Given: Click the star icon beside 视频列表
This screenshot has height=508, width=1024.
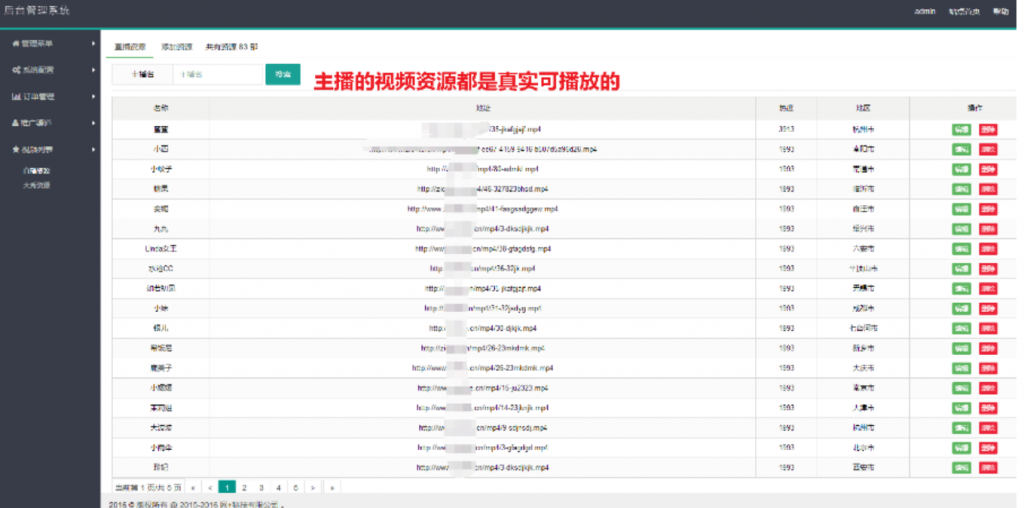Looking at the screenshot, I should point(16,150).
